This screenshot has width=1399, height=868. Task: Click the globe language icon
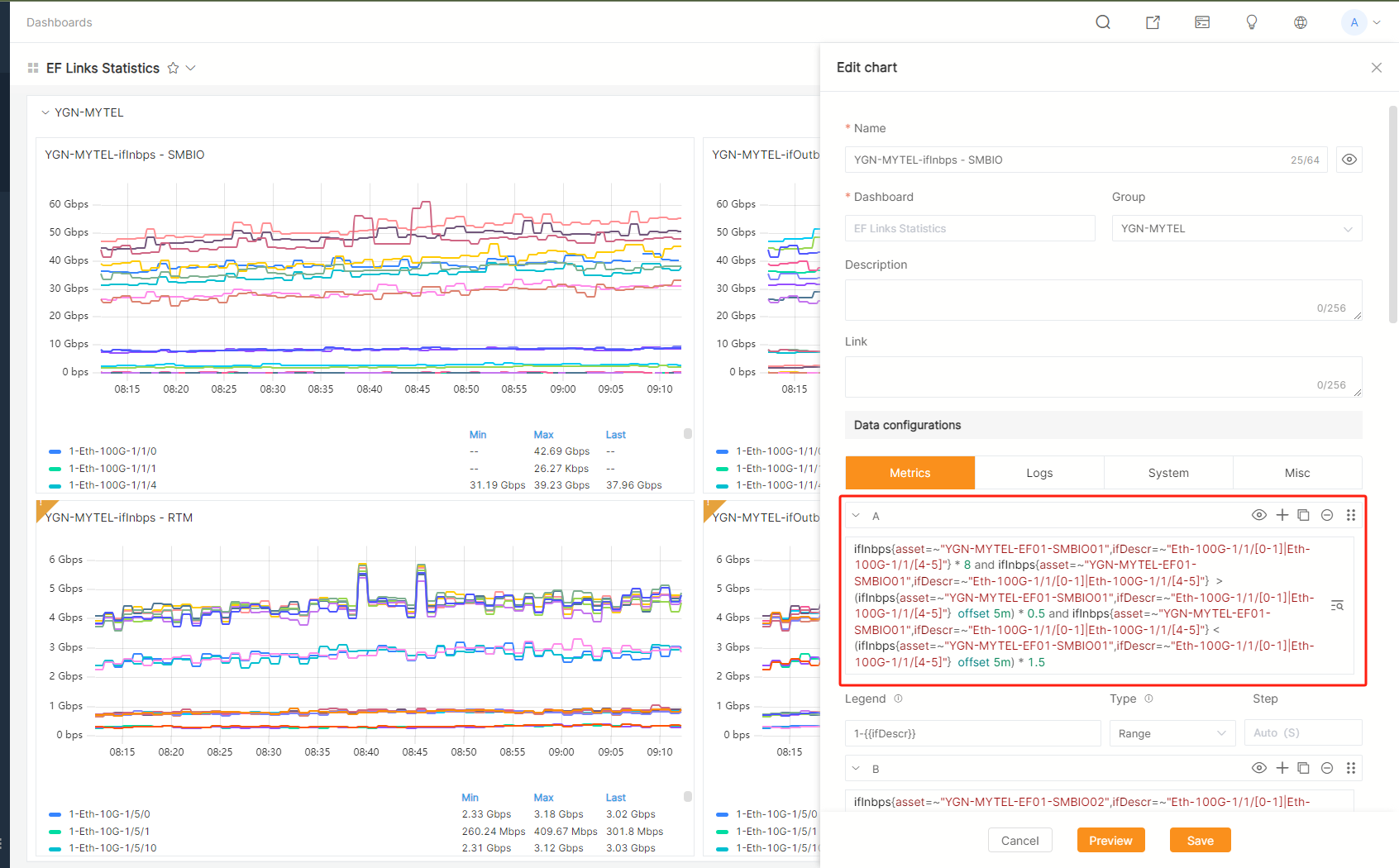[x=1301, y=22]
